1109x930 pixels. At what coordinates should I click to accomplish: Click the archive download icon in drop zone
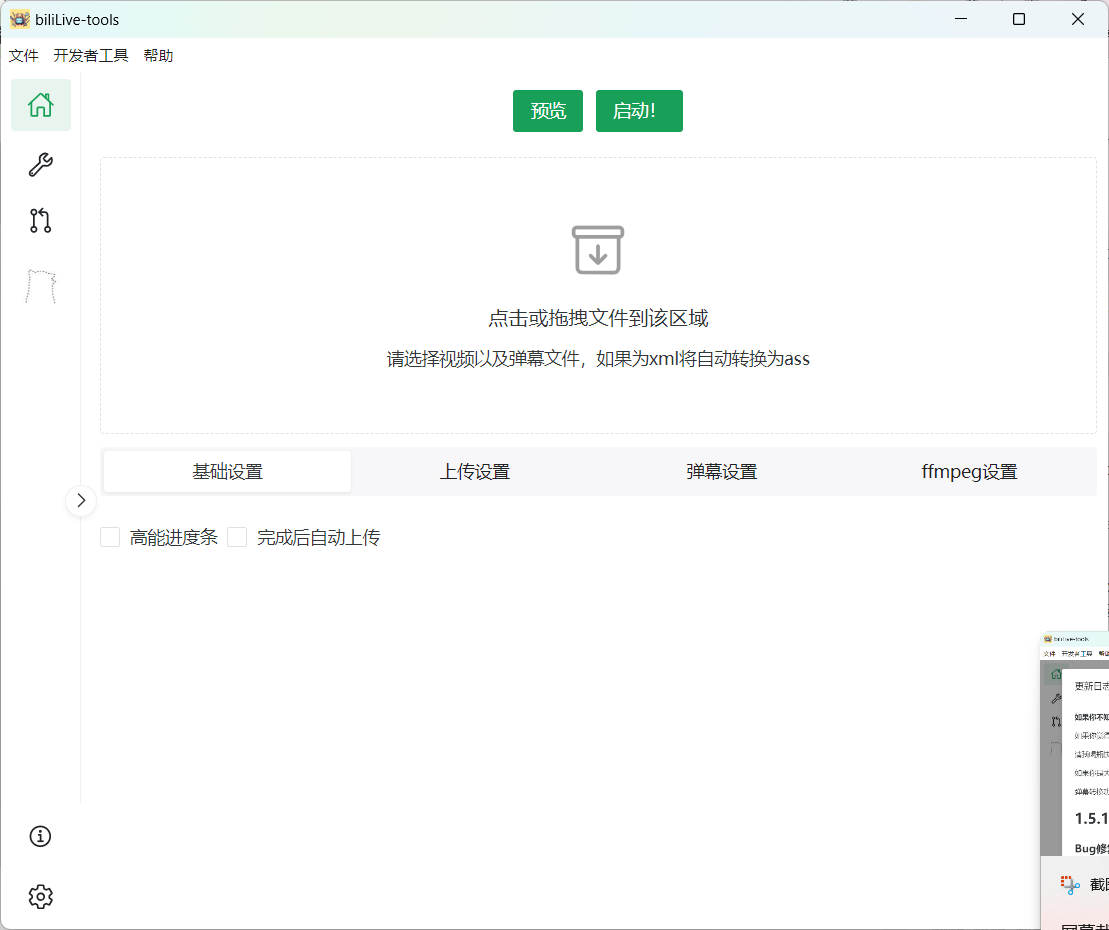pyautogui.click(x=598, y=250)
